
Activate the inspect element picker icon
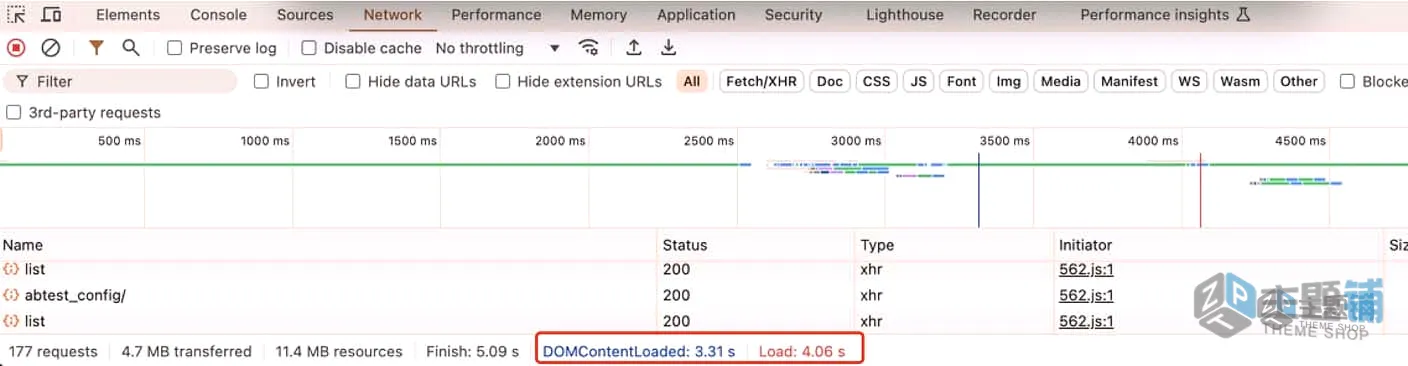(16, 15)
